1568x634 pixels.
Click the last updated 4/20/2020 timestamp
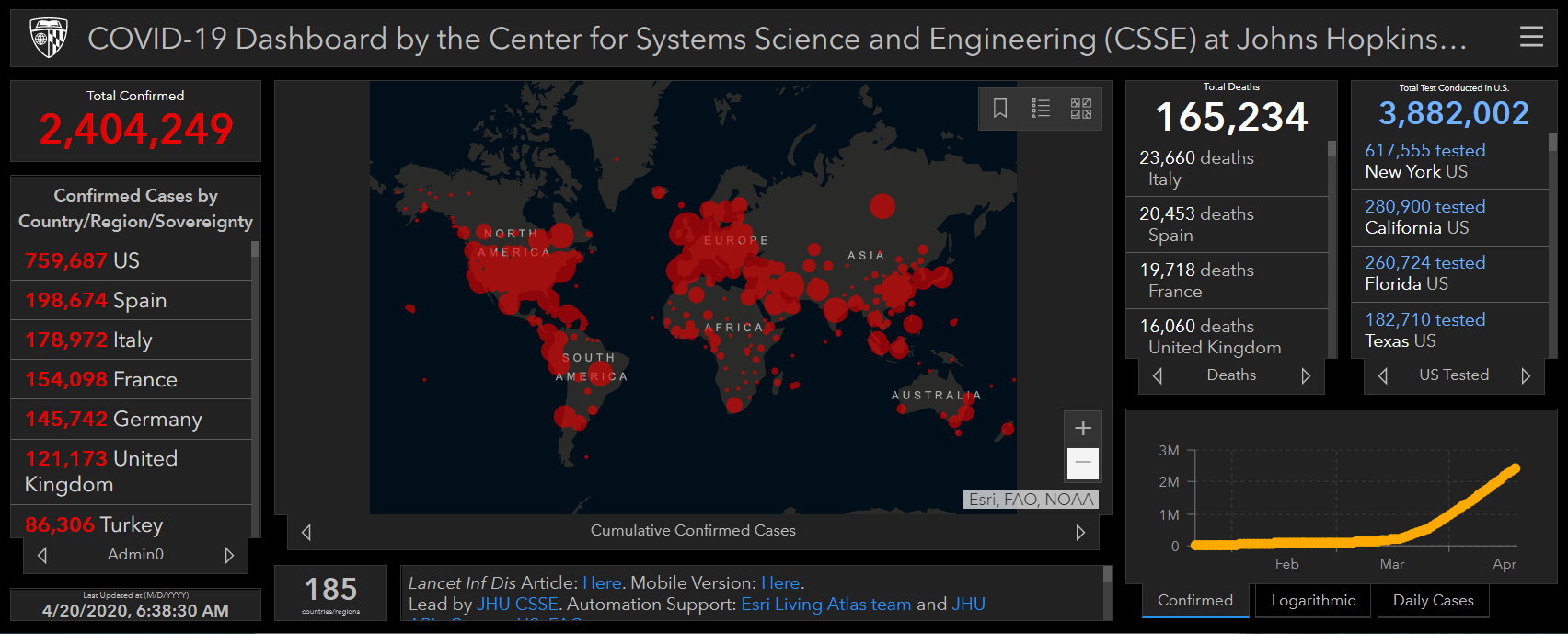pyautogui.click(x=135, y=610)
